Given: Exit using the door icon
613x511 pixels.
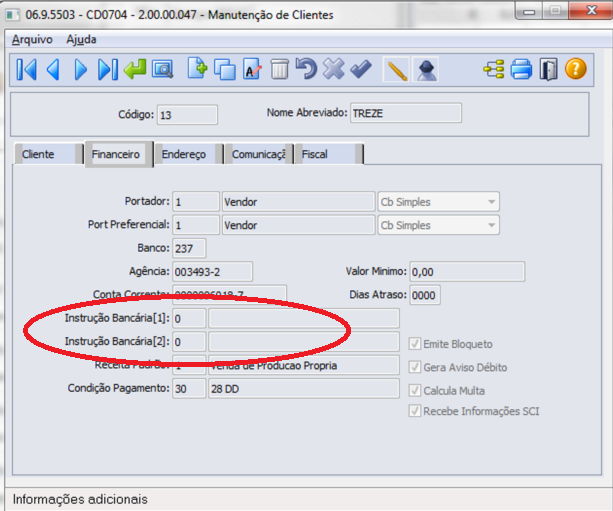Looking at the screenshot, I should (x=548, y=70).
